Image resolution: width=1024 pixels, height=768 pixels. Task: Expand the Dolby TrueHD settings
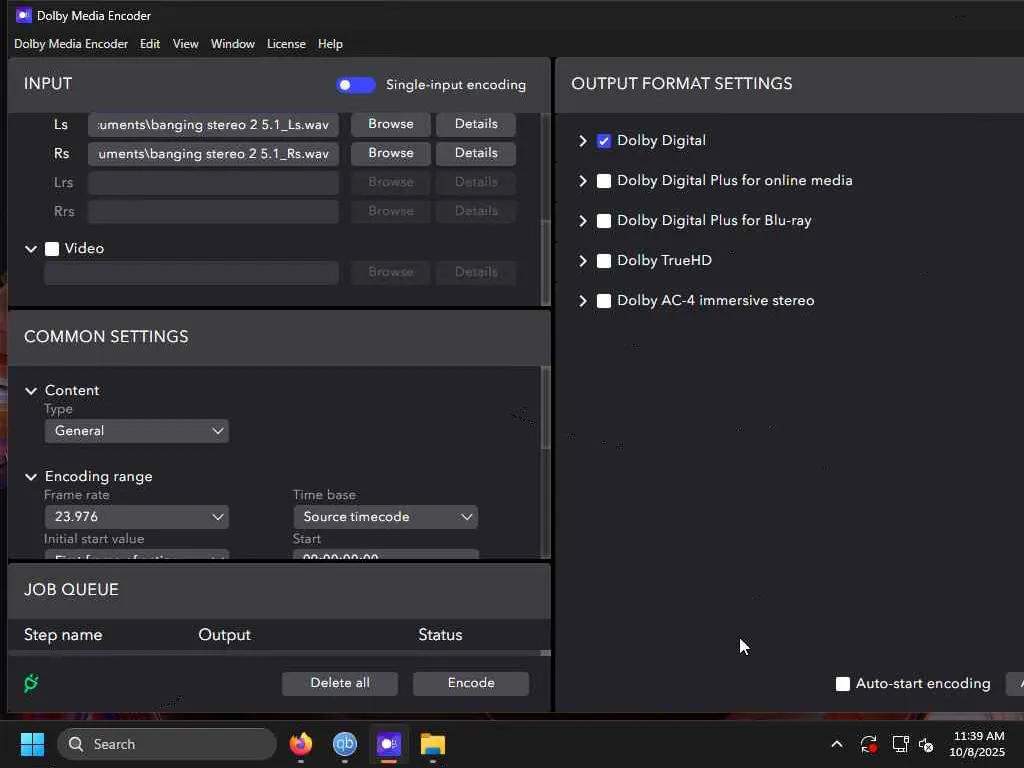(583, 261)
